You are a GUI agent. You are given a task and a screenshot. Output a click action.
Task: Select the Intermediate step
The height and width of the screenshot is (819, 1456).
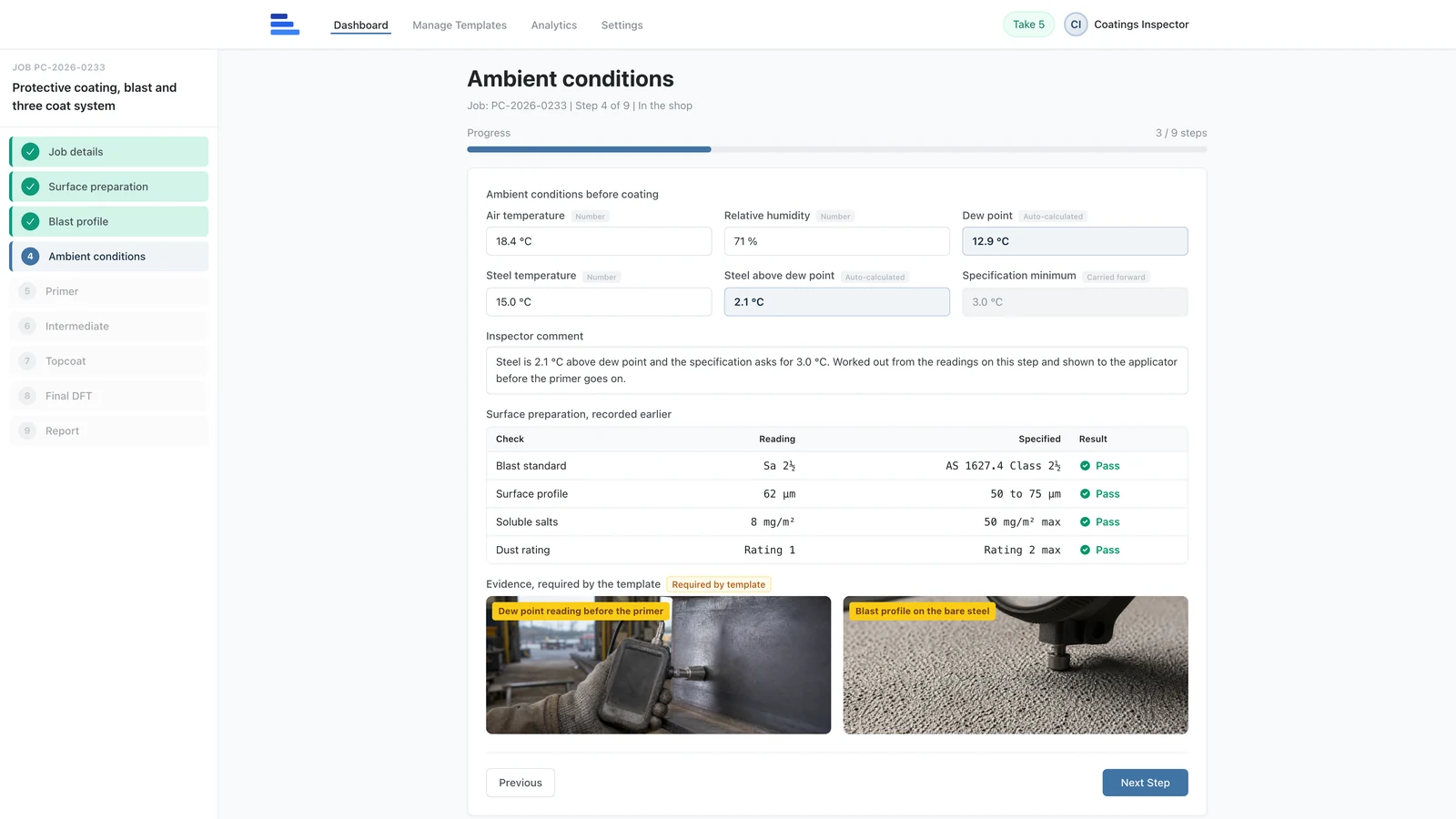click(x=109, y=326)
